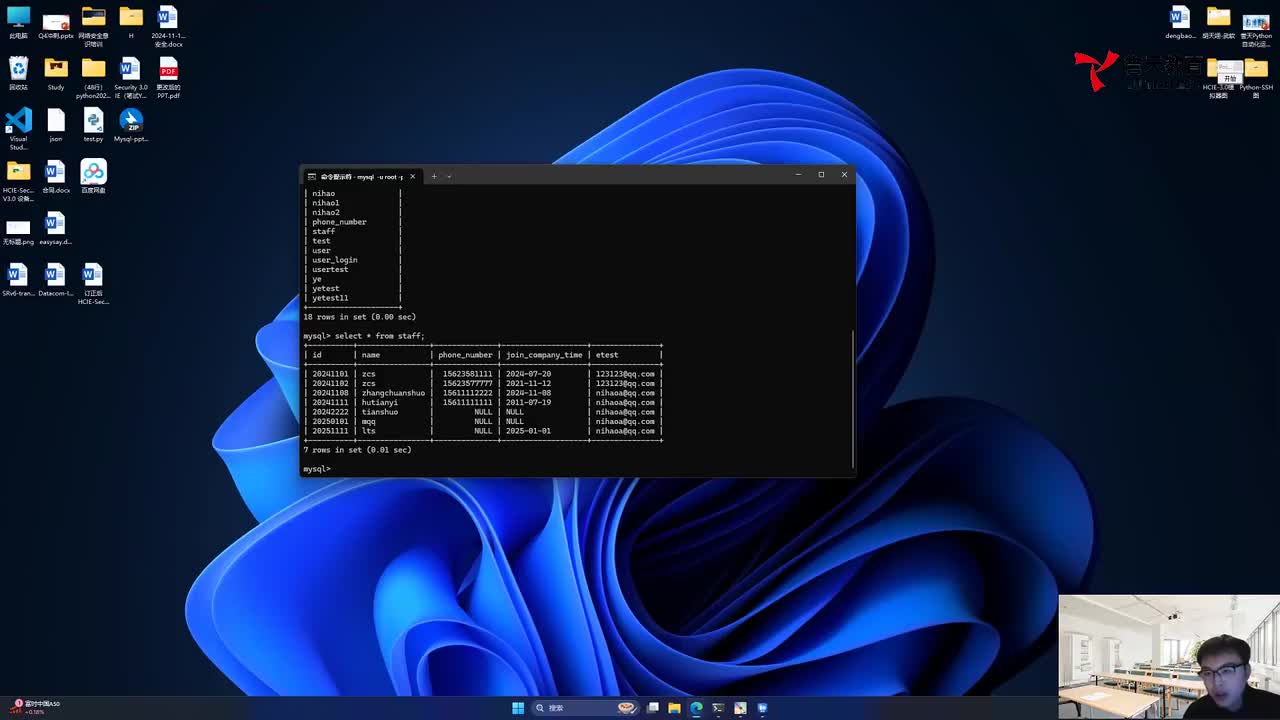Maximize the terminal window
Screen dimensions: 1280x720
821,175
